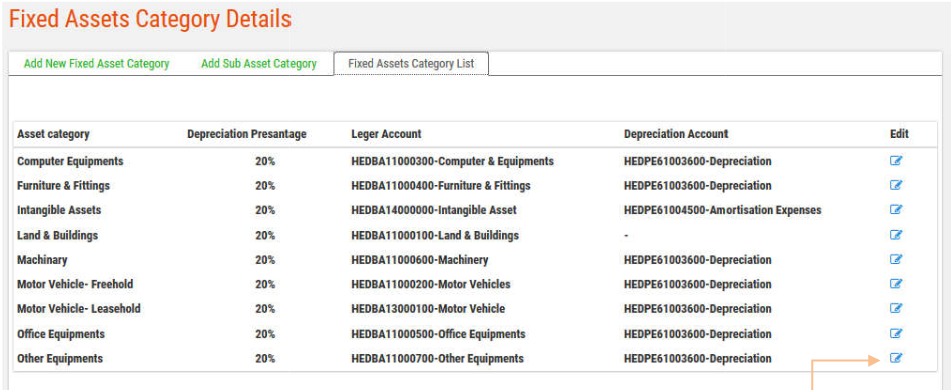Click Other Equipments depreciation account cell
The height and width of the screenshot is (390, 951).
click(698, 358)
